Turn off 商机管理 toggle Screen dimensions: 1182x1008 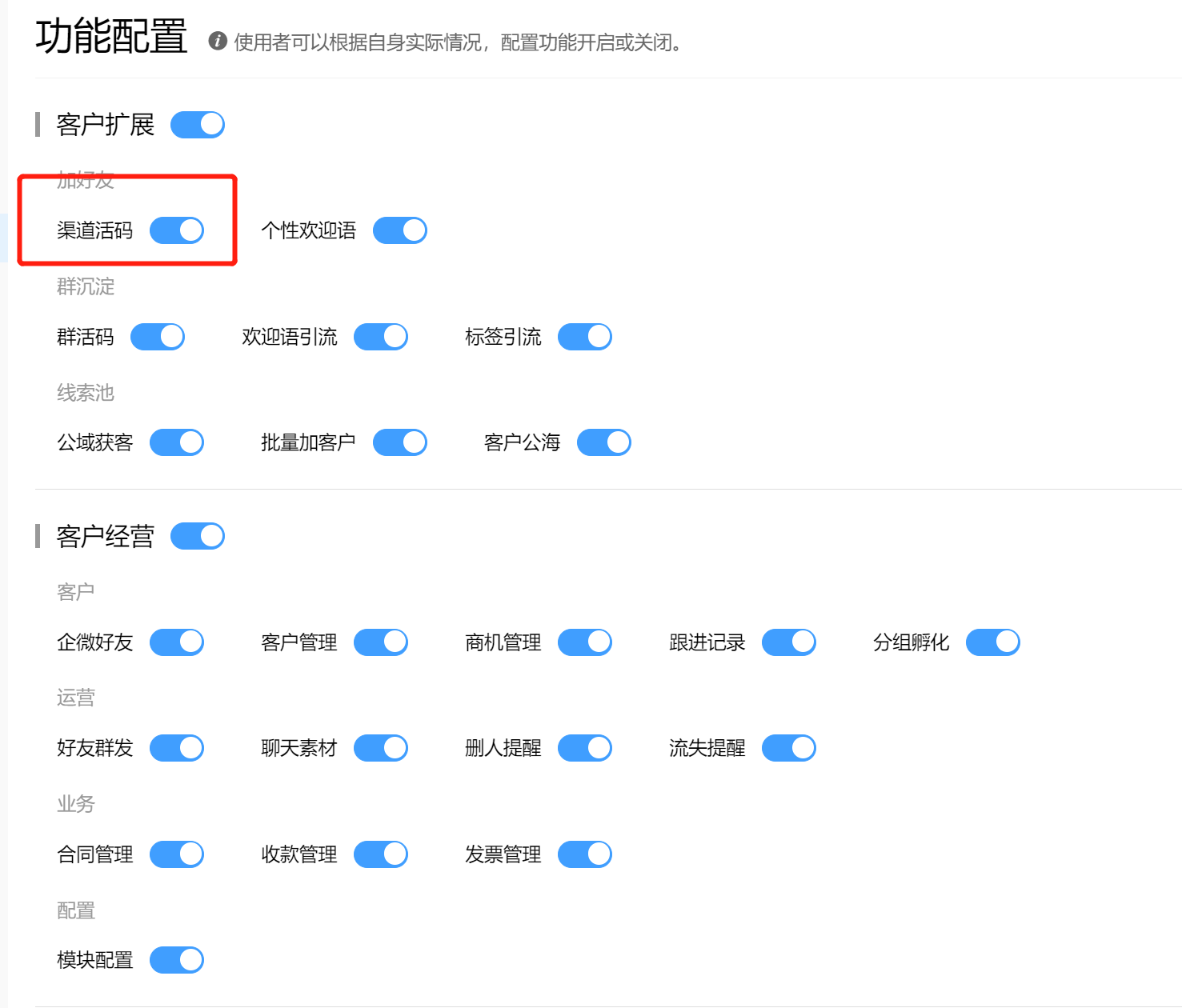coord(585,642)
